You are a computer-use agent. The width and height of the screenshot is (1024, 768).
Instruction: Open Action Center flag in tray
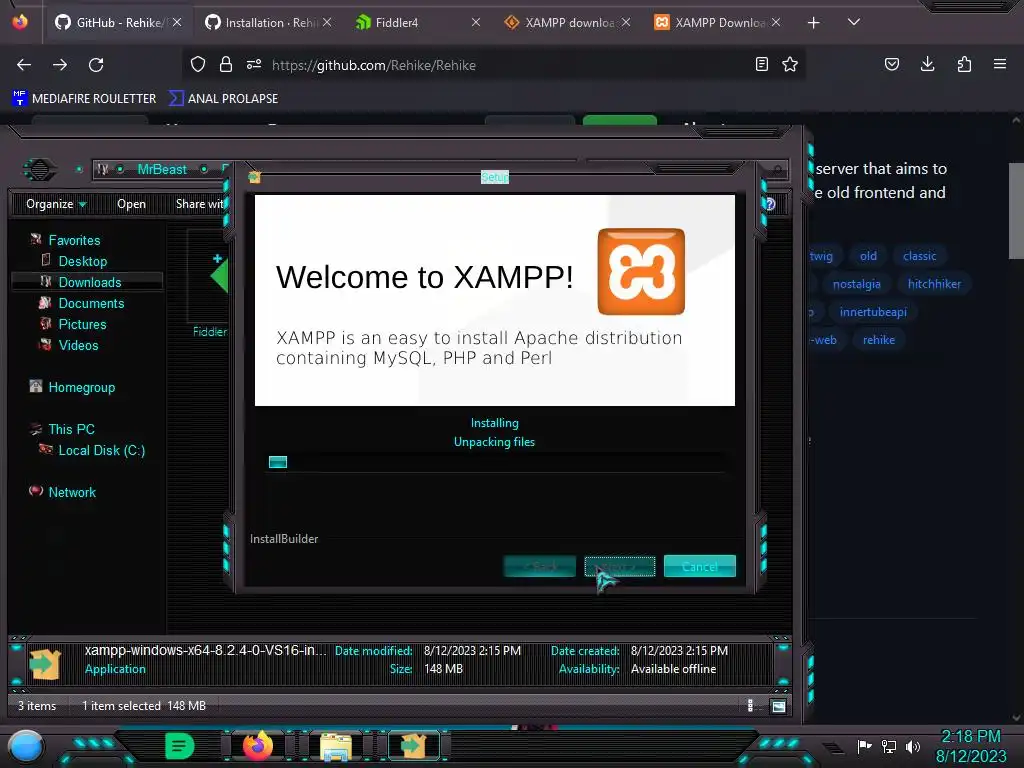[864, 746]
